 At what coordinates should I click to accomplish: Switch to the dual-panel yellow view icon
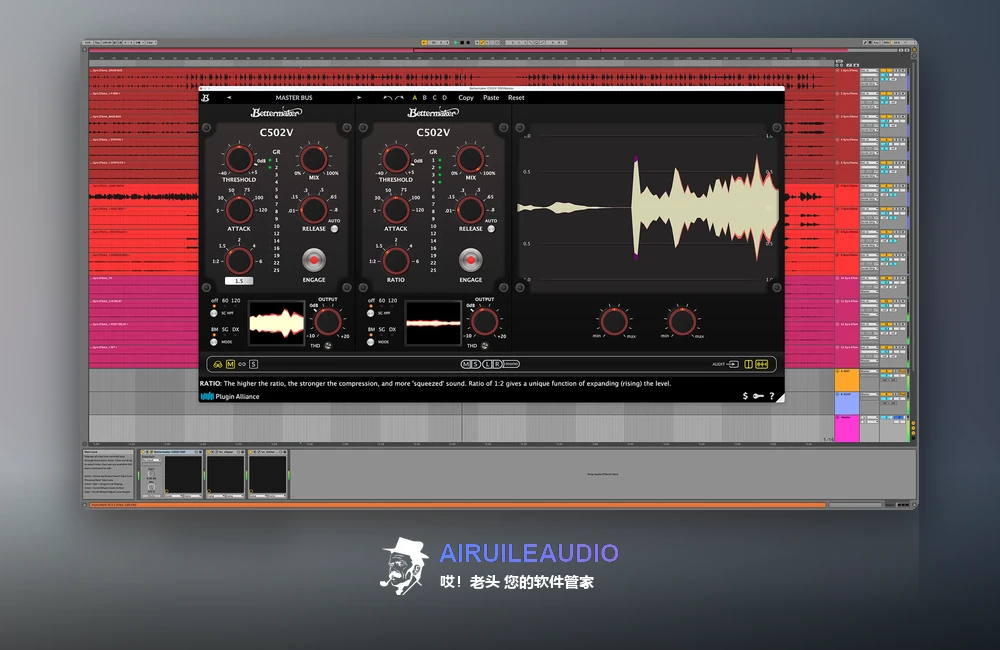click(761, 364)
